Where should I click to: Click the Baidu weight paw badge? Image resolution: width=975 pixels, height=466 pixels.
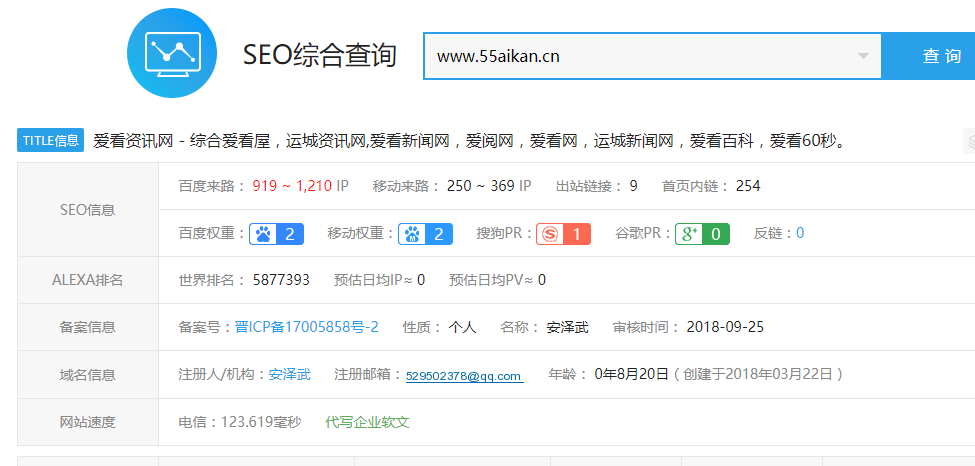point(276,234)
